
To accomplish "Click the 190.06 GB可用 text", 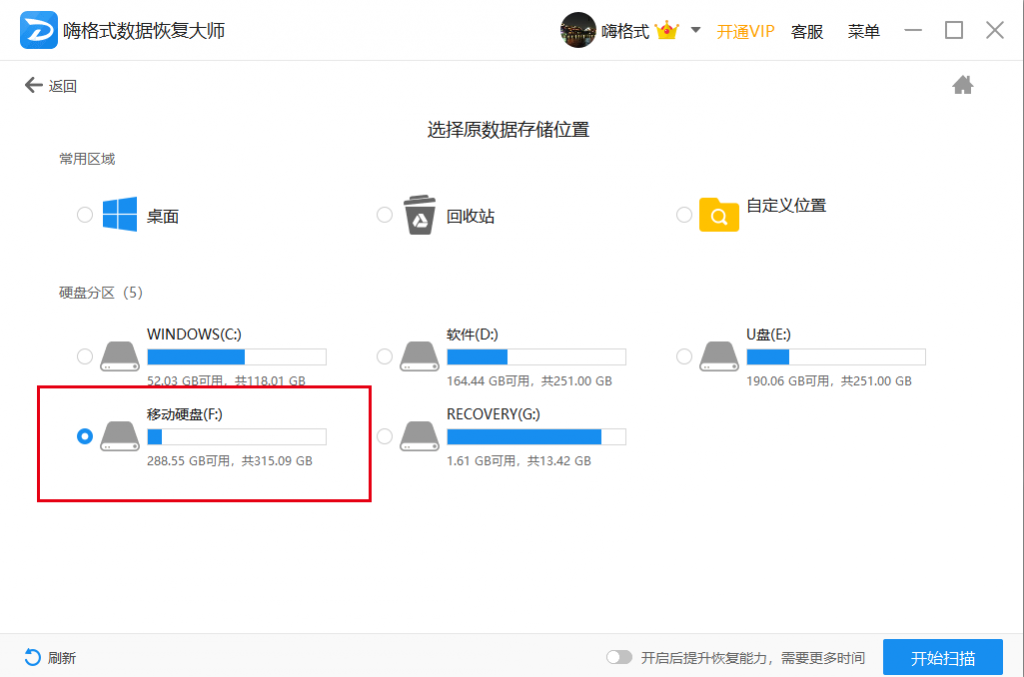I will tap(788, 381).
